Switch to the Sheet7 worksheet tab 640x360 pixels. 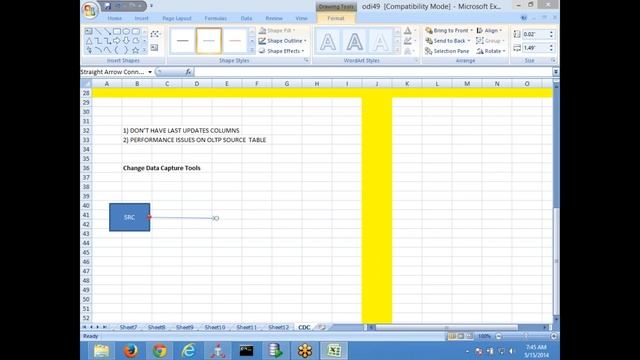128,327
